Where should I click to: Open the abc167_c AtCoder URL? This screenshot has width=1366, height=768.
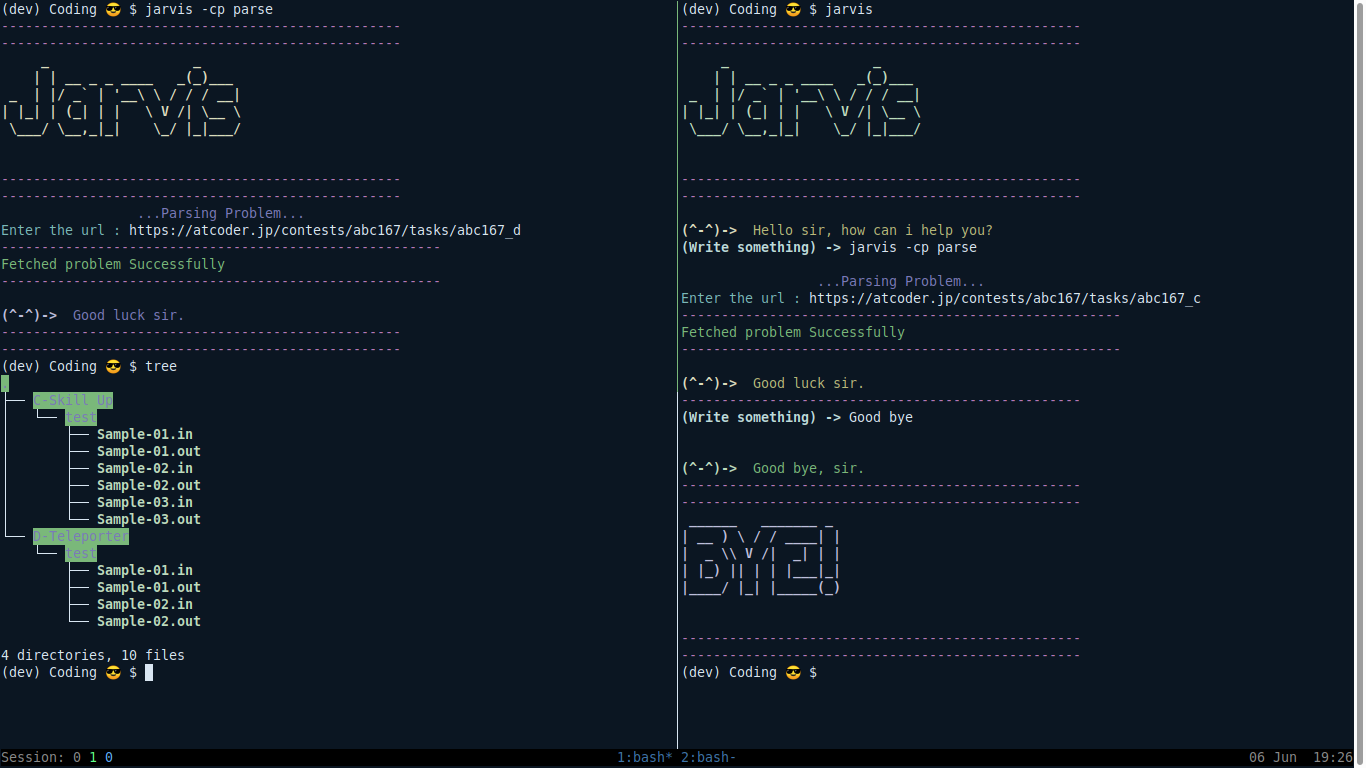click(1005, 298)
